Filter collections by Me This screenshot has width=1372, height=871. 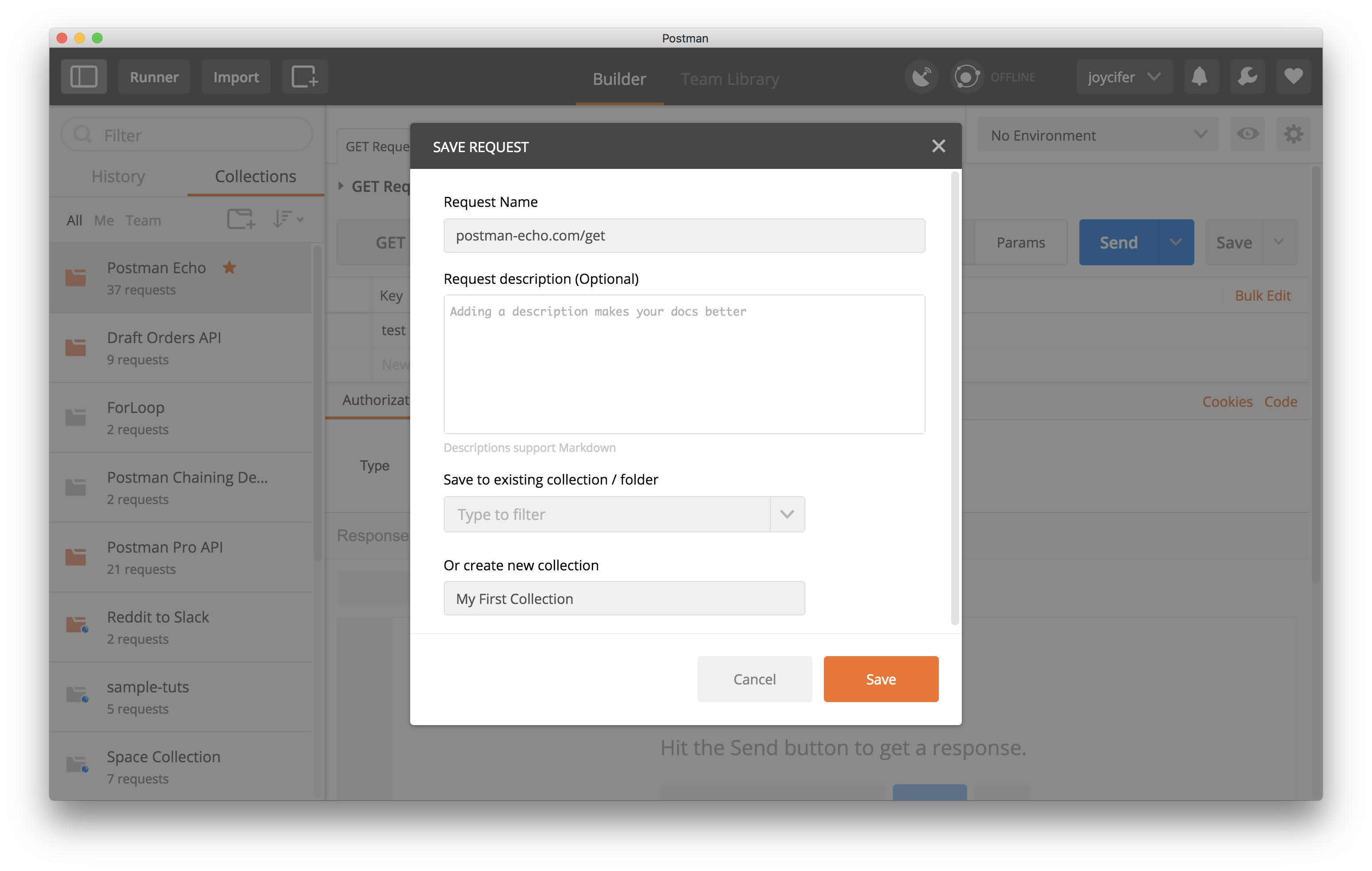pyautogui.click(x=104, y=220)
